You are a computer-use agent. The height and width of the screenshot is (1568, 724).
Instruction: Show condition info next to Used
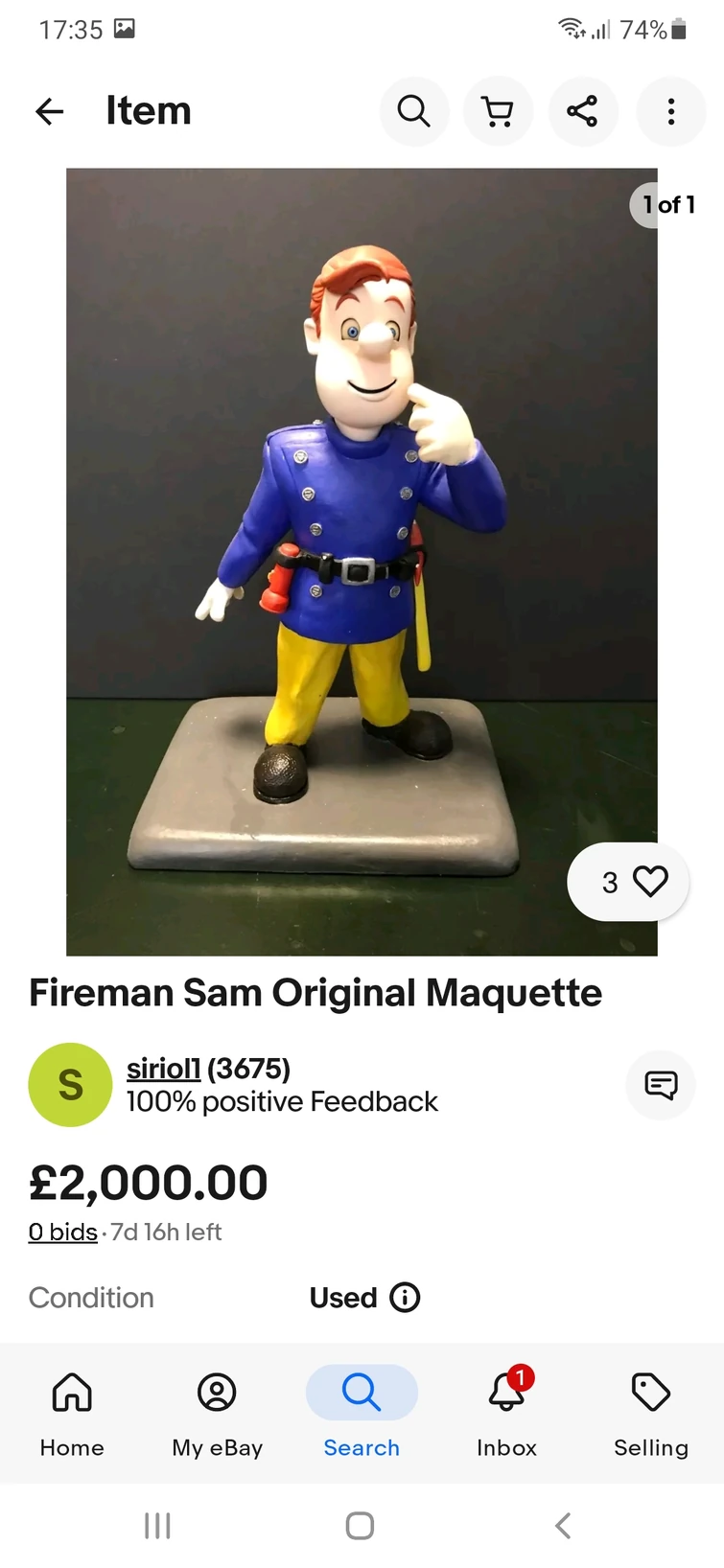[x=405, y=1298]
